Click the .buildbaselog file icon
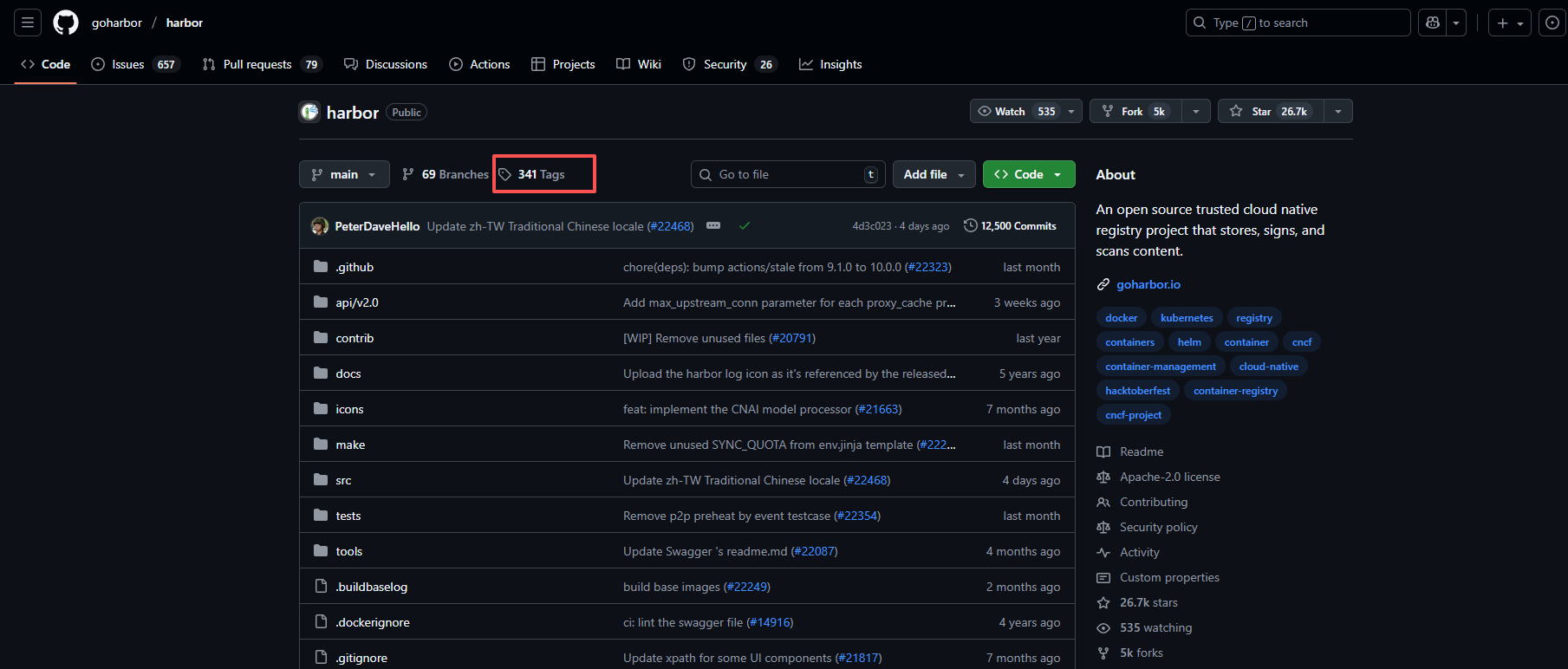This screenshot has height=669, width=1568. (321, 586)
